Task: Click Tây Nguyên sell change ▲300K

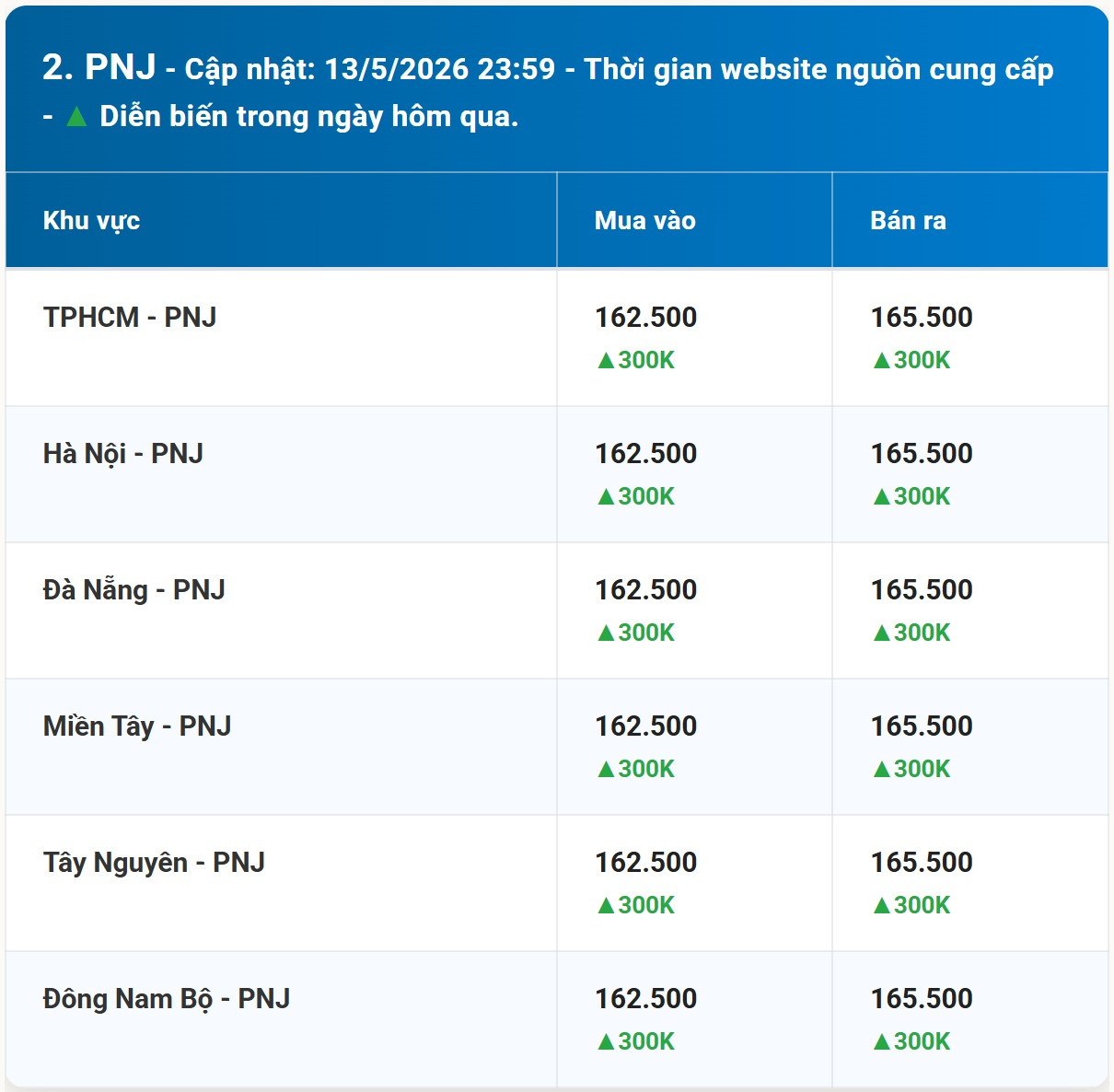Action: click(911, 905)
